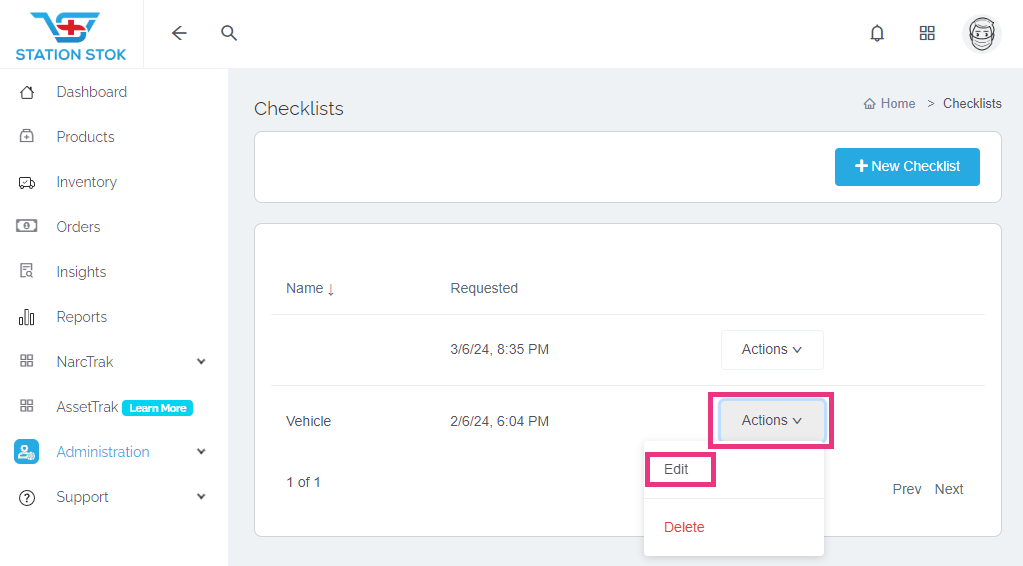Click the New Checklist button
The width and height of the screenshot is (1023, 566).
(x=907, y=167)
